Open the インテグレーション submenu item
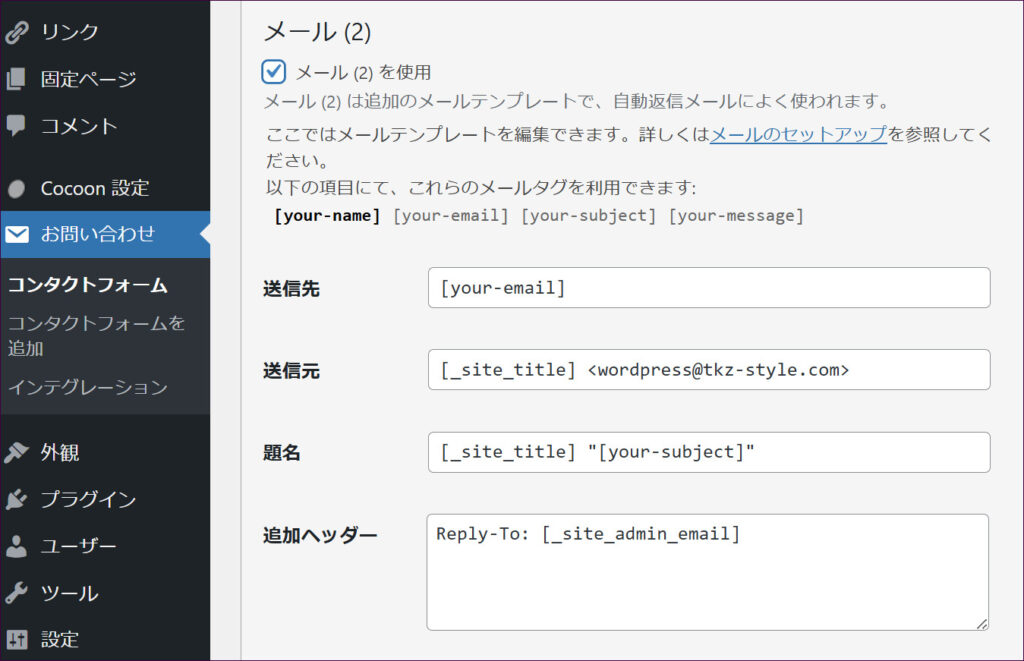1024x661 pixels. [x=88, y=387]
